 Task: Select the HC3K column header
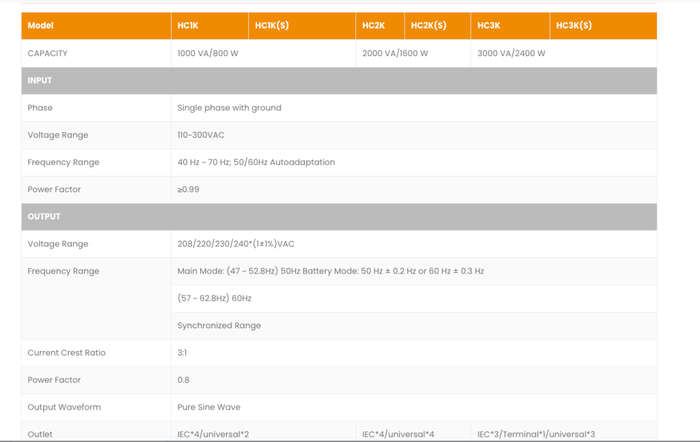click(x=510, y=25)
